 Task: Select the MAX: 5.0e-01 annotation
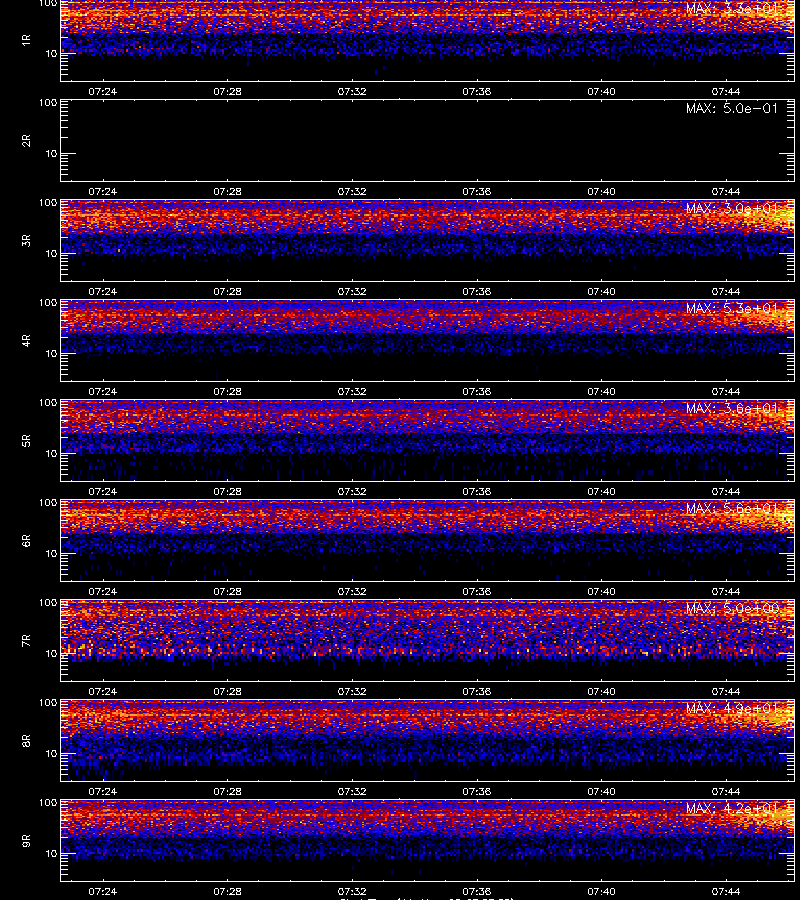(x=732, y=108)
